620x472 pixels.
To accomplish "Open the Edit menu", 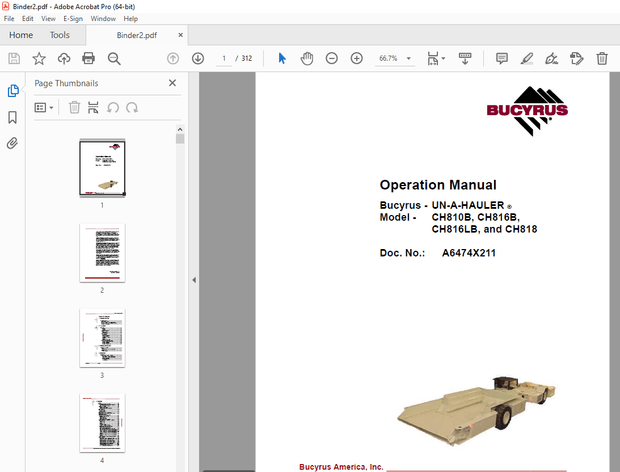I will click(x=27, y=19).
